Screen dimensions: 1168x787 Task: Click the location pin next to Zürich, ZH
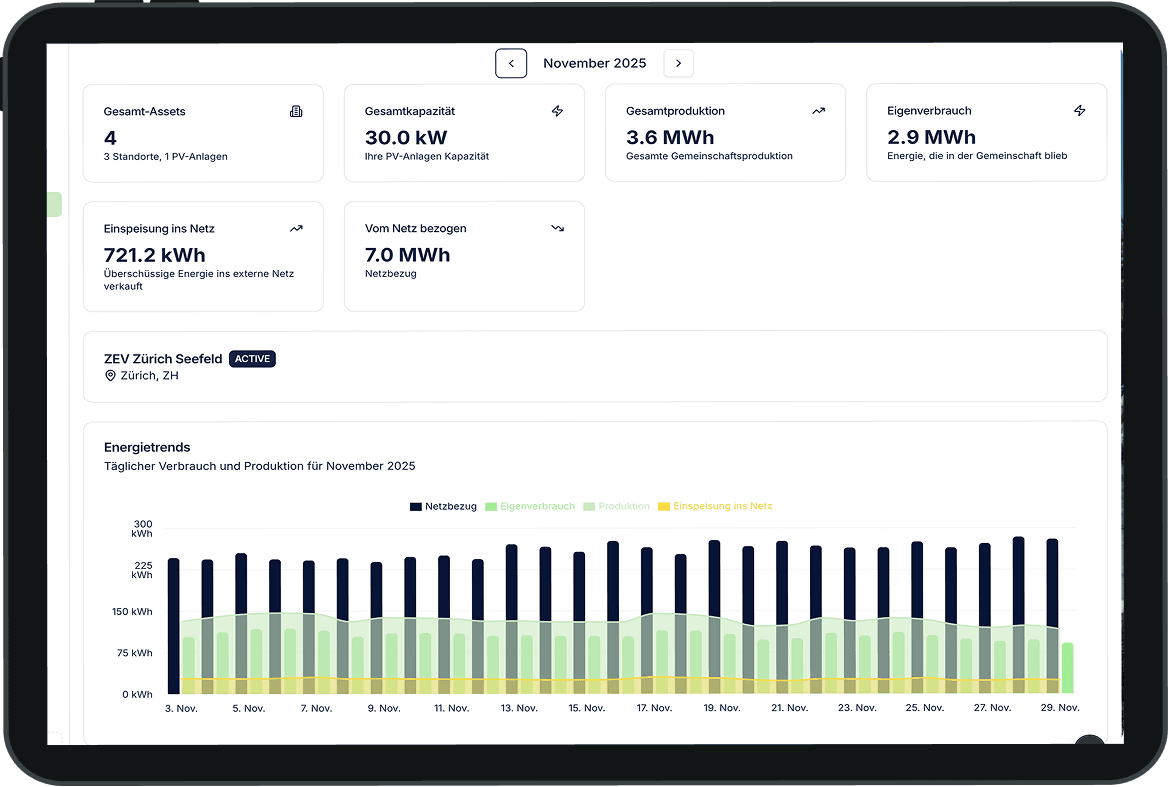coord(110,376)
